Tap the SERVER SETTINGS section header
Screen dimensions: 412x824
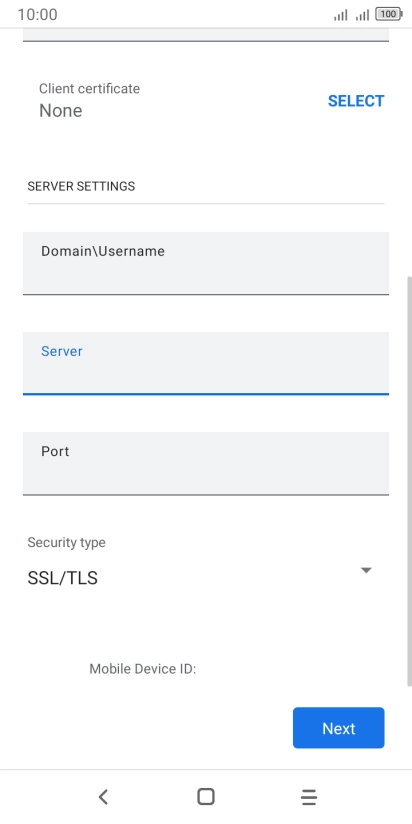point(81,186)
